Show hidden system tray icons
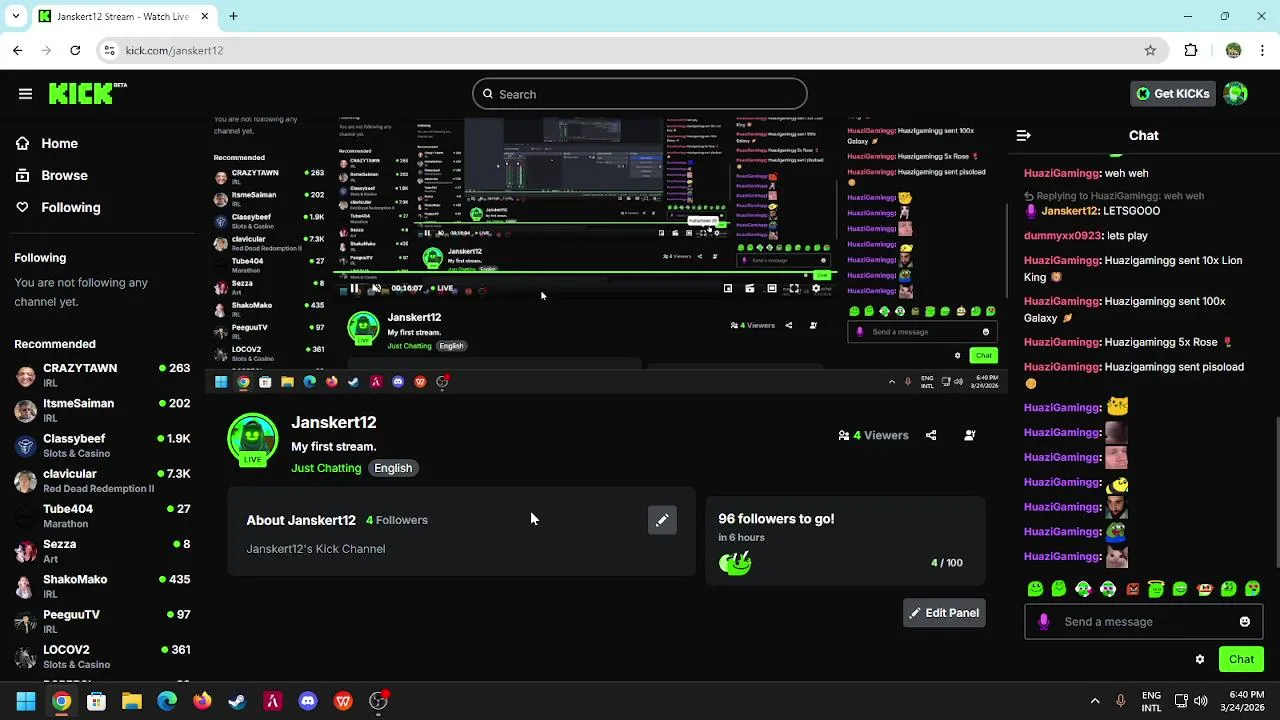 pyautogui.click(x=1095, y=701)
